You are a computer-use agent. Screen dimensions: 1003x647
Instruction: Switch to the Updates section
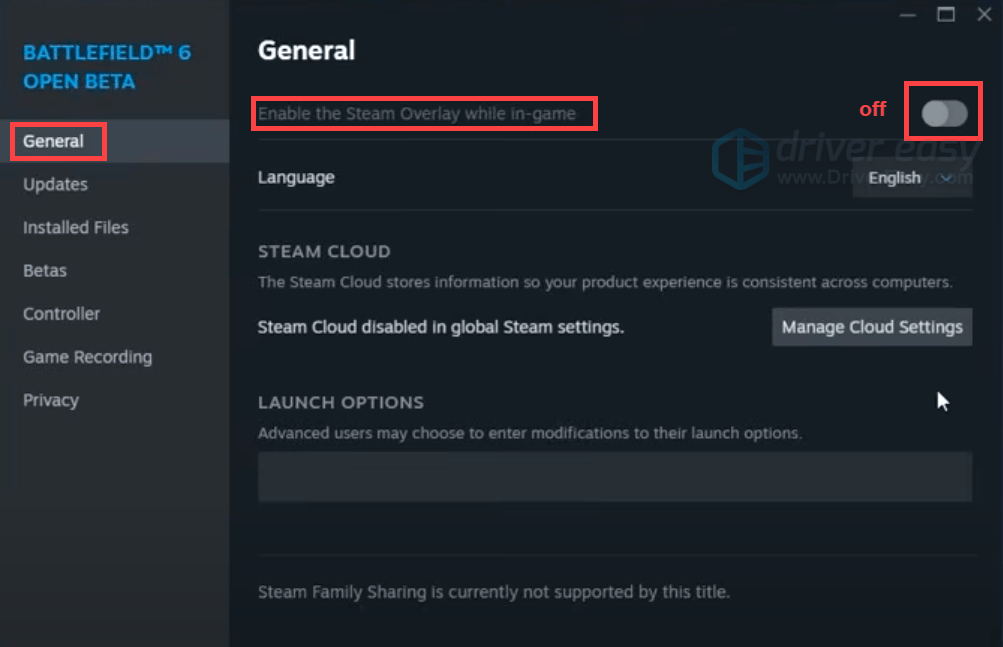pos(55,184)
